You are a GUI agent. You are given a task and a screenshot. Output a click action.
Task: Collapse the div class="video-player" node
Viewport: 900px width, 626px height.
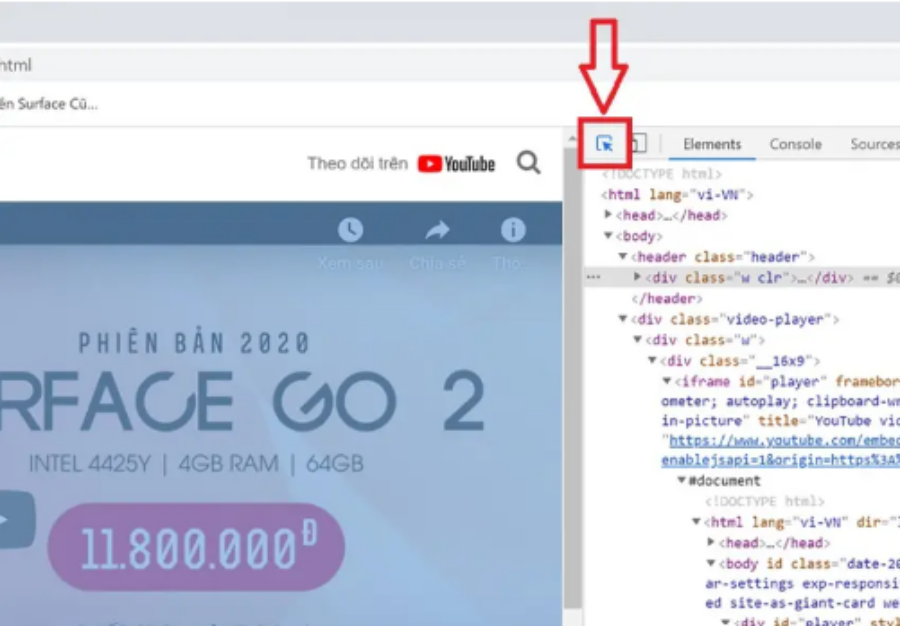point(623,320)
